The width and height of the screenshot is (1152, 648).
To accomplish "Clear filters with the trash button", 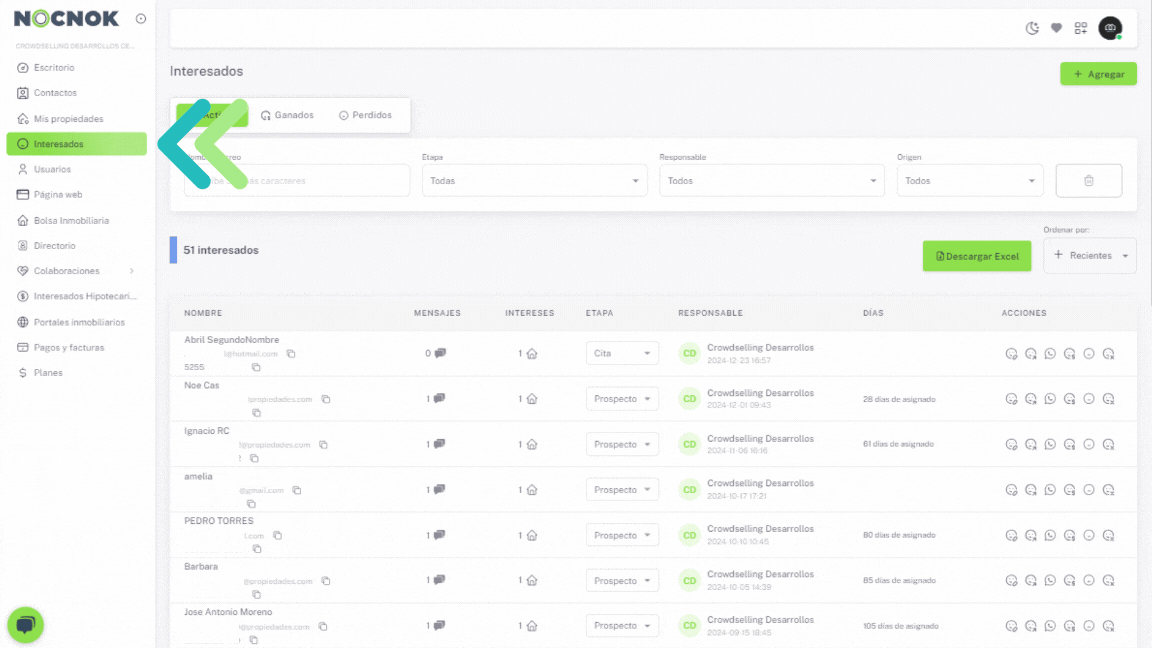I will 1089,181.
